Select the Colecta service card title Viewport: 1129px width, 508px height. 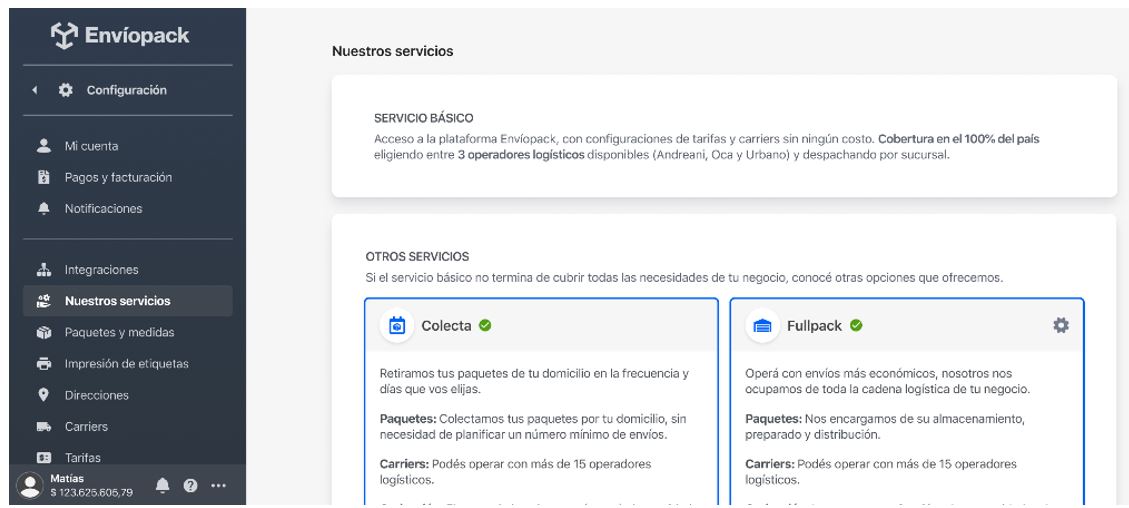click(446, 326)
